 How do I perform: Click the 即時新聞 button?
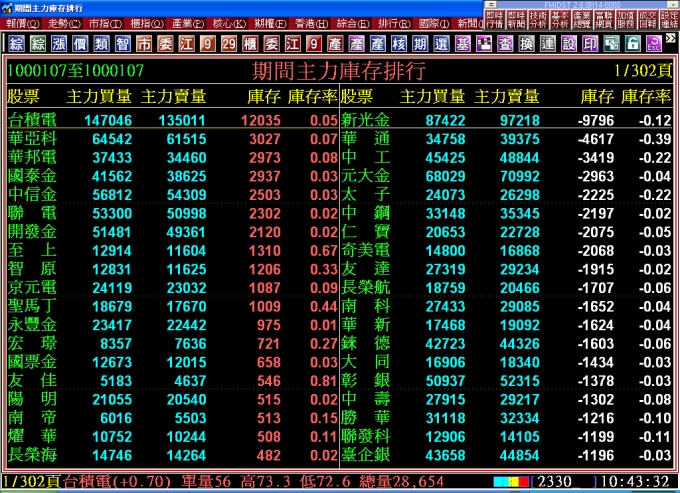(x=516, y=20)
